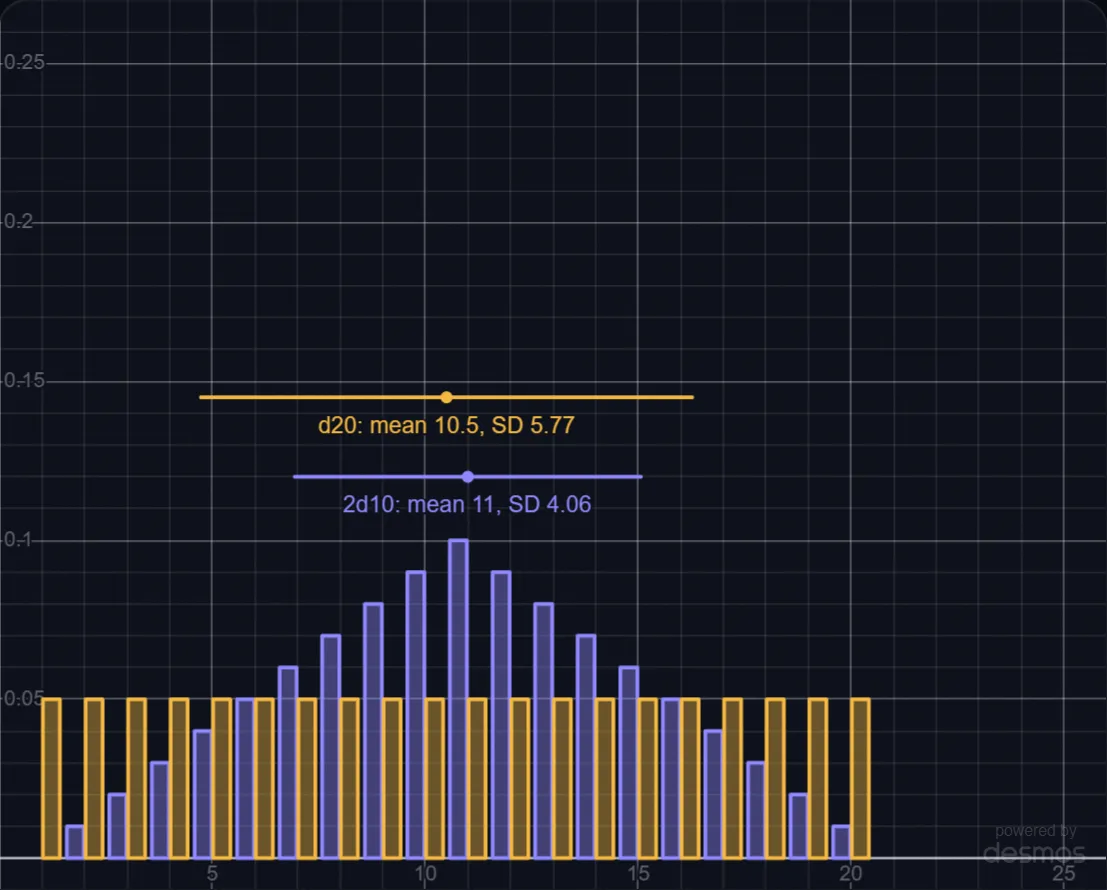Click the purple 2d10 mean point
The width and height of the screenshot is (1107, 890).
pos(467,477)
